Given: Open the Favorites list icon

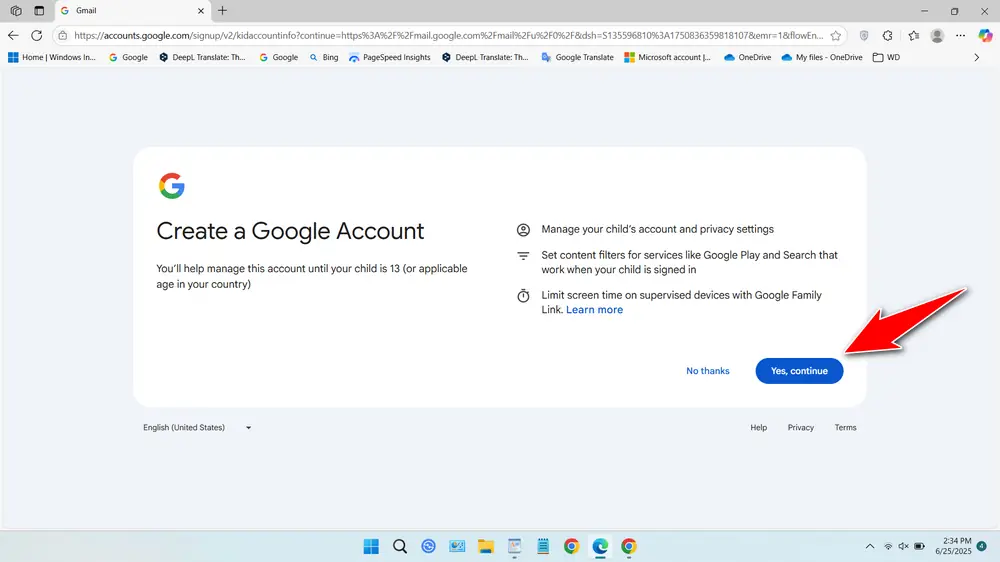Looking at the screenshot, I should point(914,36).
